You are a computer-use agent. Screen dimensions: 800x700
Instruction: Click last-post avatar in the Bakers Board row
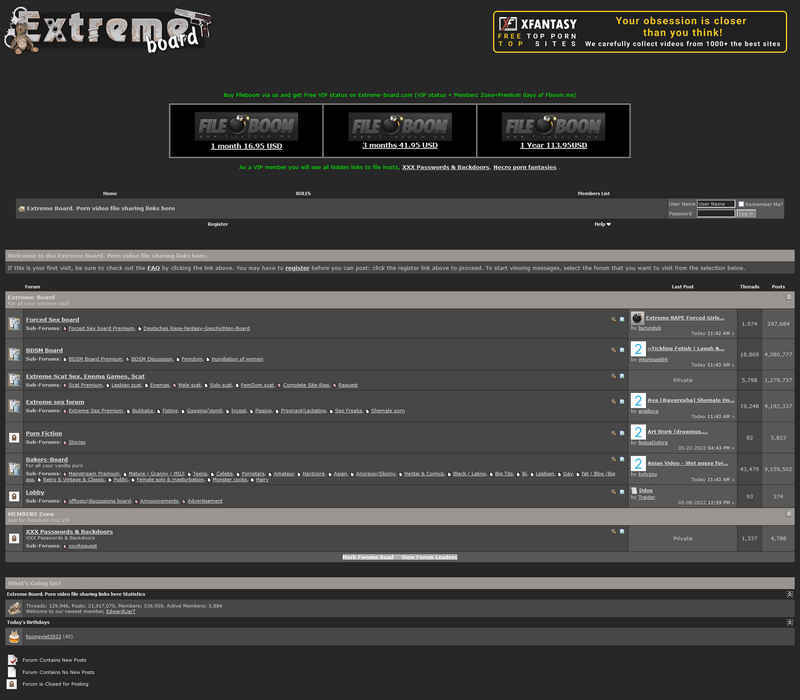638,464
